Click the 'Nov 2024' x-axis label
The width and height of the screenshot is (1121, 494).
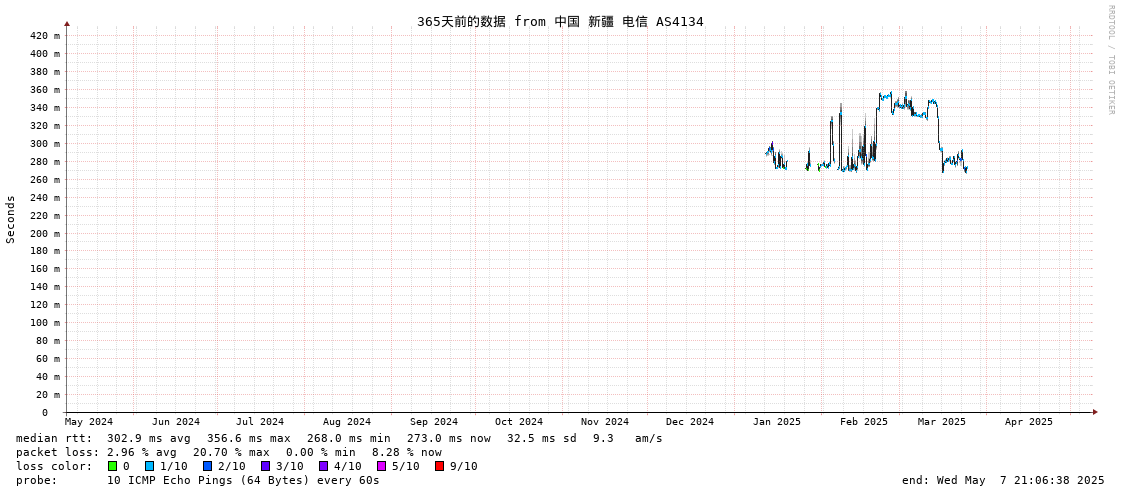(x=606, y=422)
